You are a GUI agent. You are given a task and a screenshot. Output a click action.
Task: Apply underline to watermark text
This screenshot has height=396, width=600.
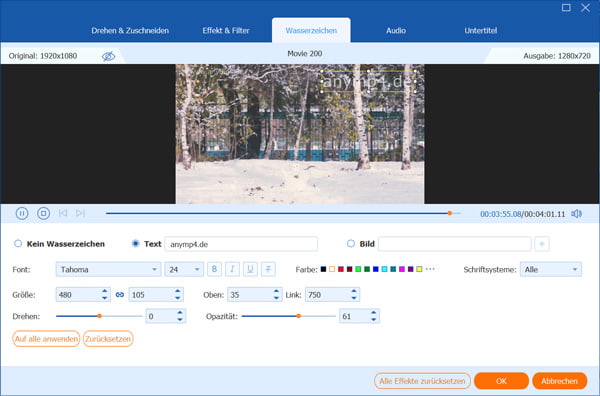(250, 269)
